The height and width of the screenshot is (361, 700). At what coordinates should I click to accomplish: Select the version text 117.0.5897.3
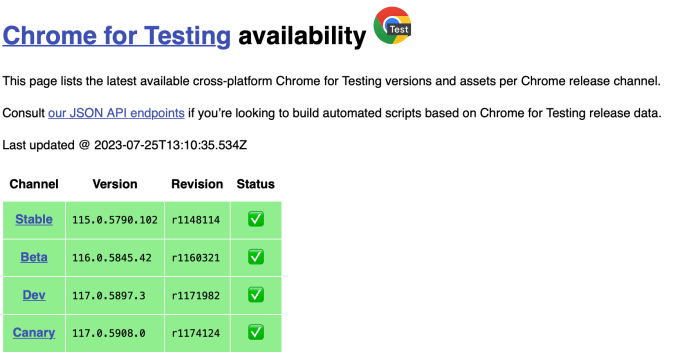click(x=108, y=295)
